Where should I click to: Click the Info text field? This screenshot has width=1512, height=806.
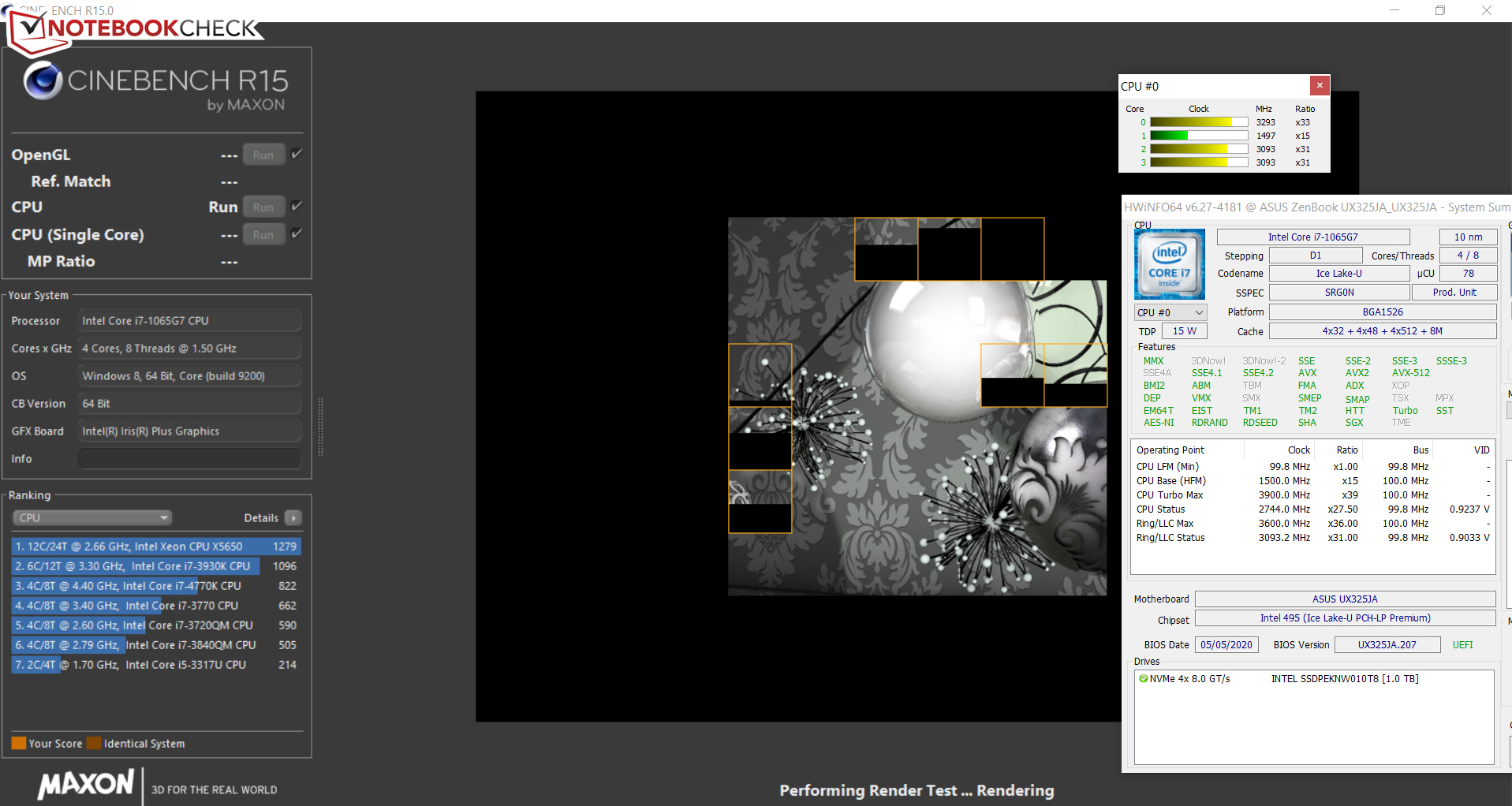click(189, 459)
